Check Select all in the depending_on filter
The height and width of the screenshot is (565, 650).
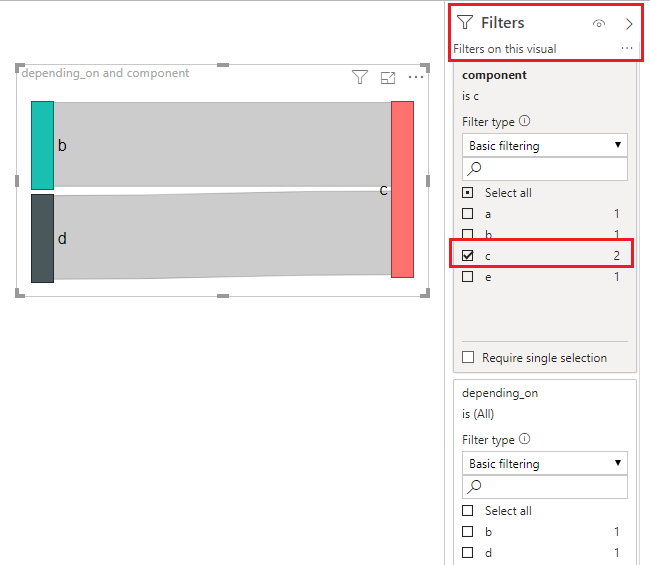tap(468, 511)
